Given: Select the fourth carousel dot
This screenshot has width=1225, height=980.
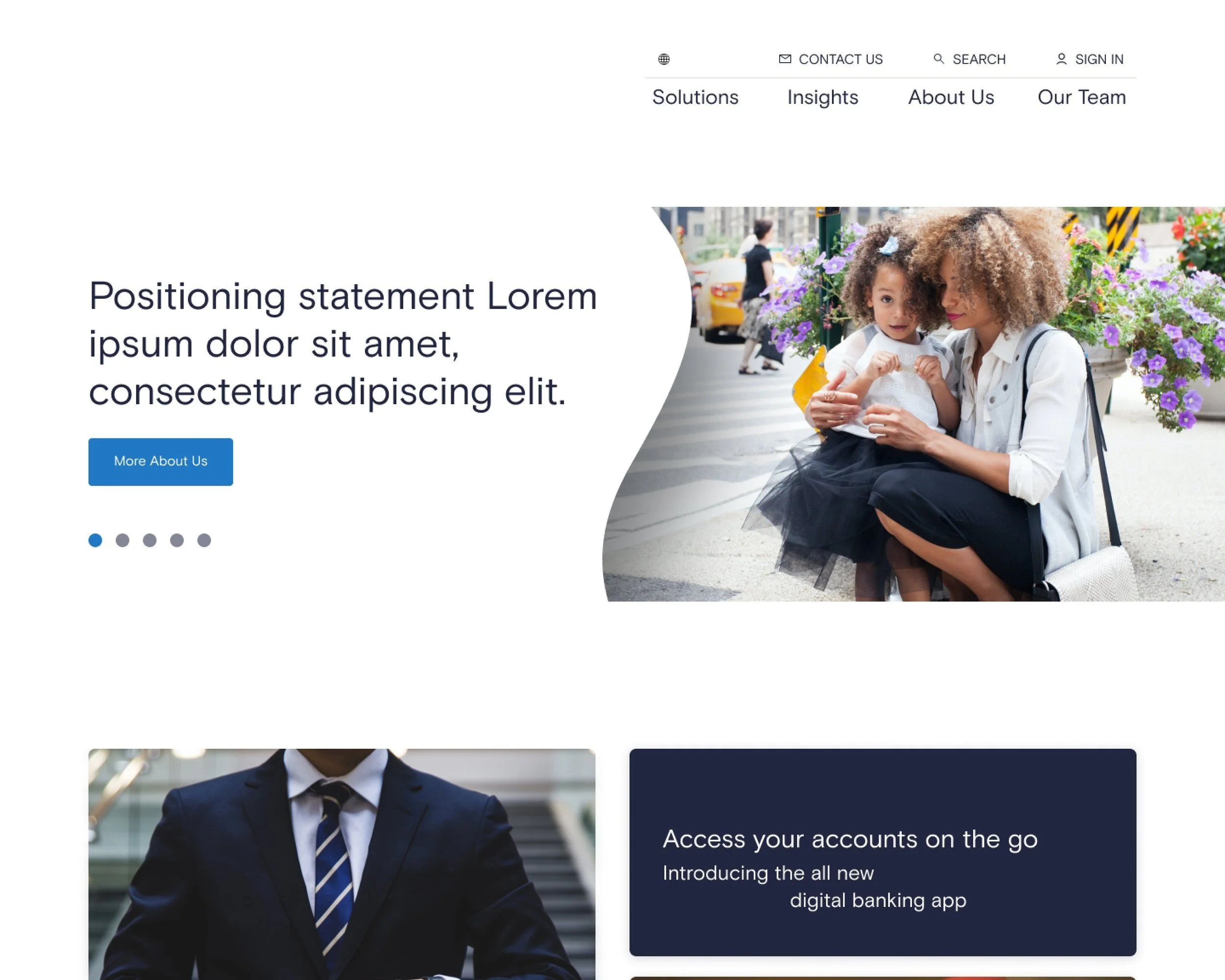Looking at the screenshot, I should (177, 540).
